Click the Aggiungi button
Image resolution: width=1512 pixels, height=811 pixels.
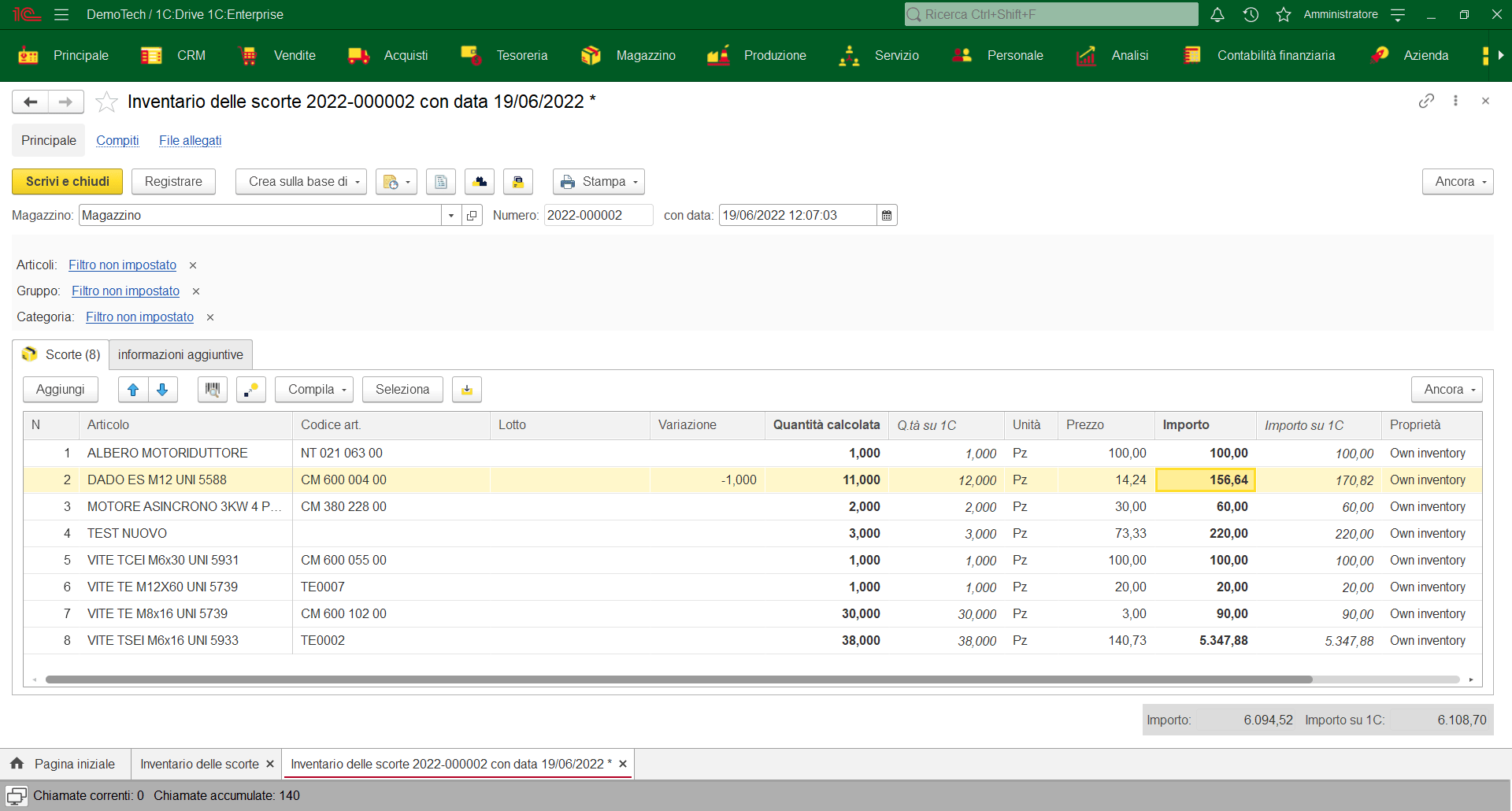click(x=61, y=390)
